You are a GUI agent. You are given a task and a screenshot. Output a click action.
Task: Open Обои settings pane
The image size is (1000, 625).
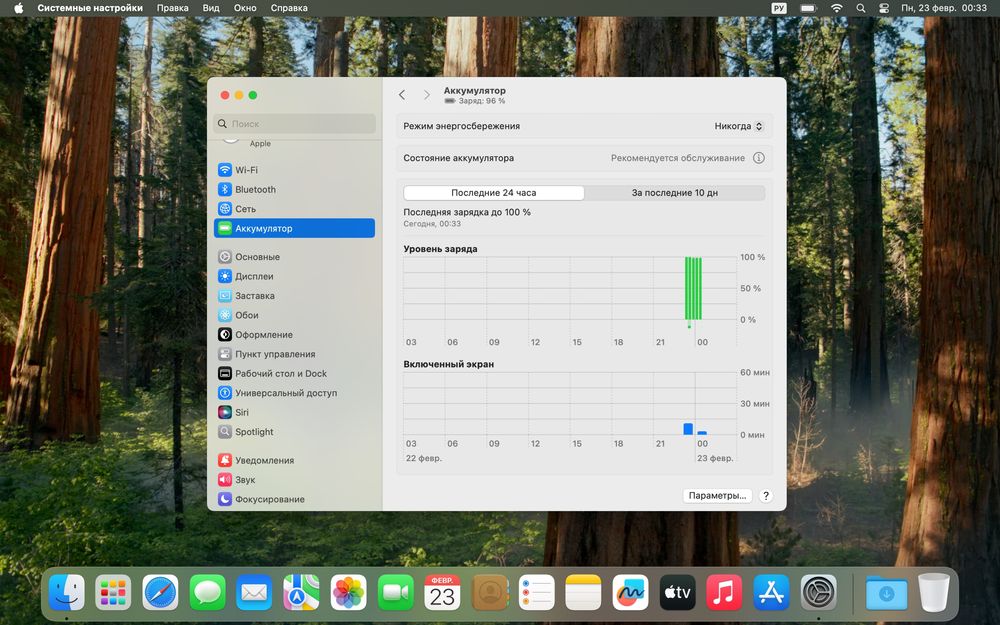click(294, 315)
